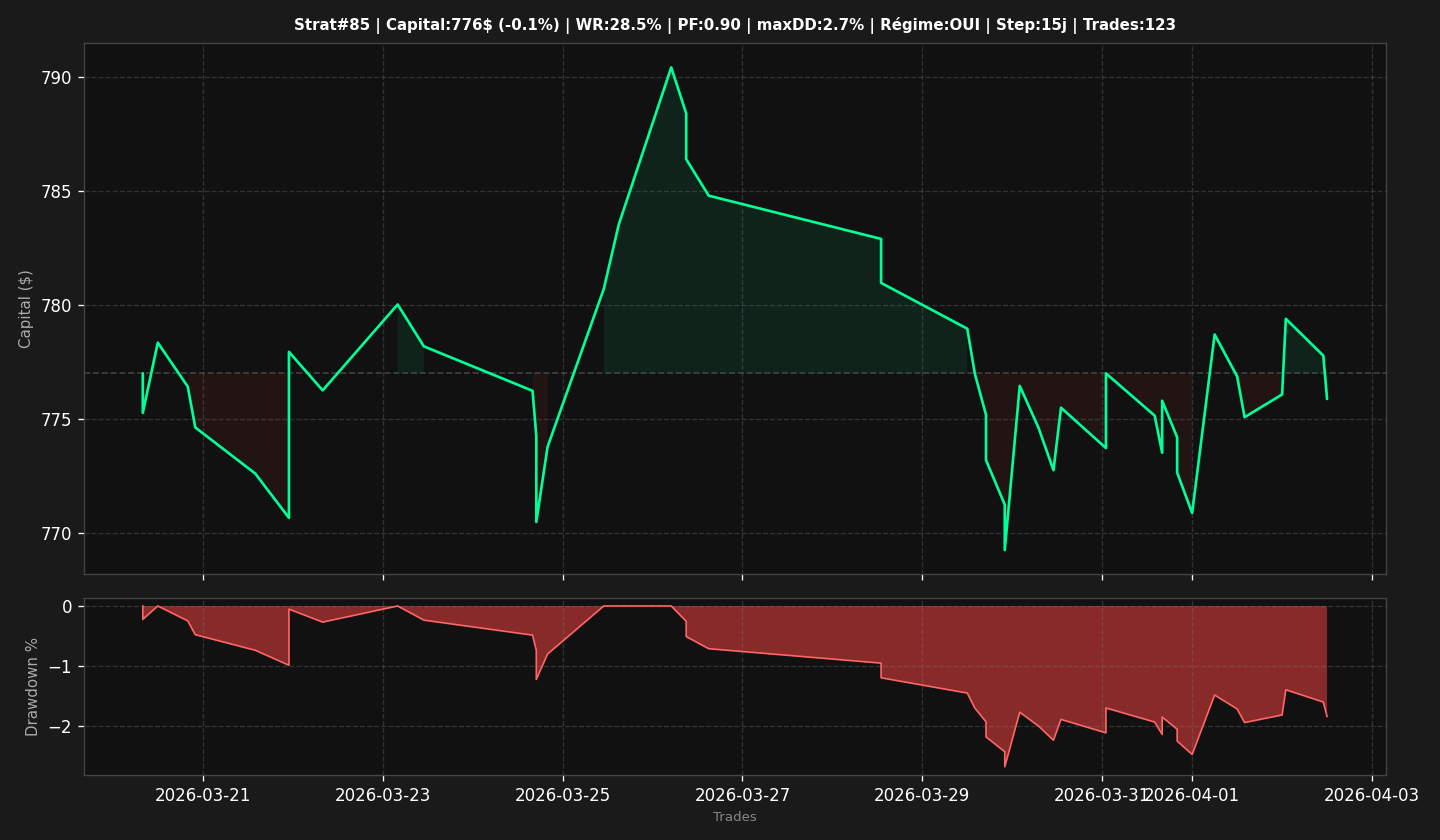This screenshot has width=1440, height=840.
Task: Click the 775 capital axis tick
Action: pos(56,420)
